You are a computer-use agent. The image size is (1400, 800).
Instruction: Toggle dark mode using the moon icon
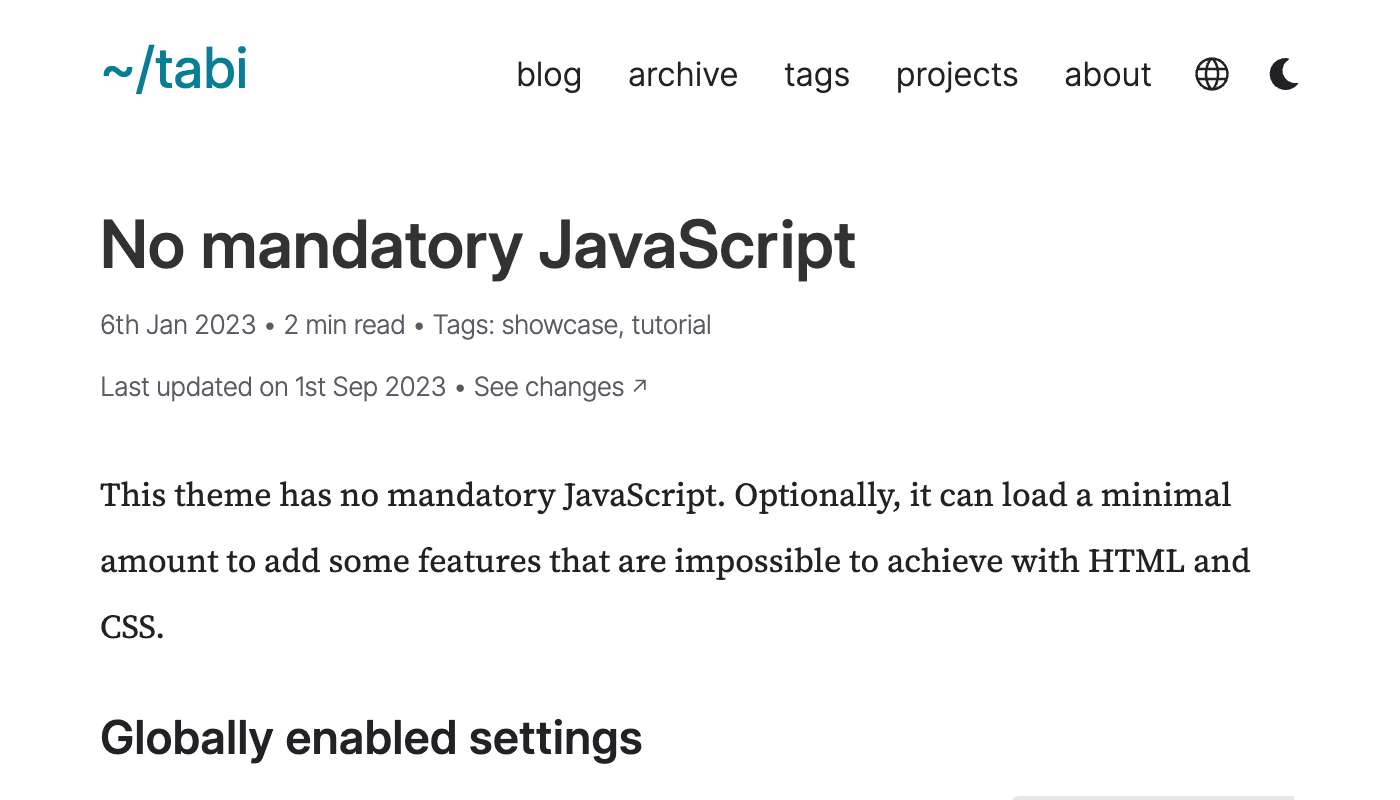(x=1284, y=74)
